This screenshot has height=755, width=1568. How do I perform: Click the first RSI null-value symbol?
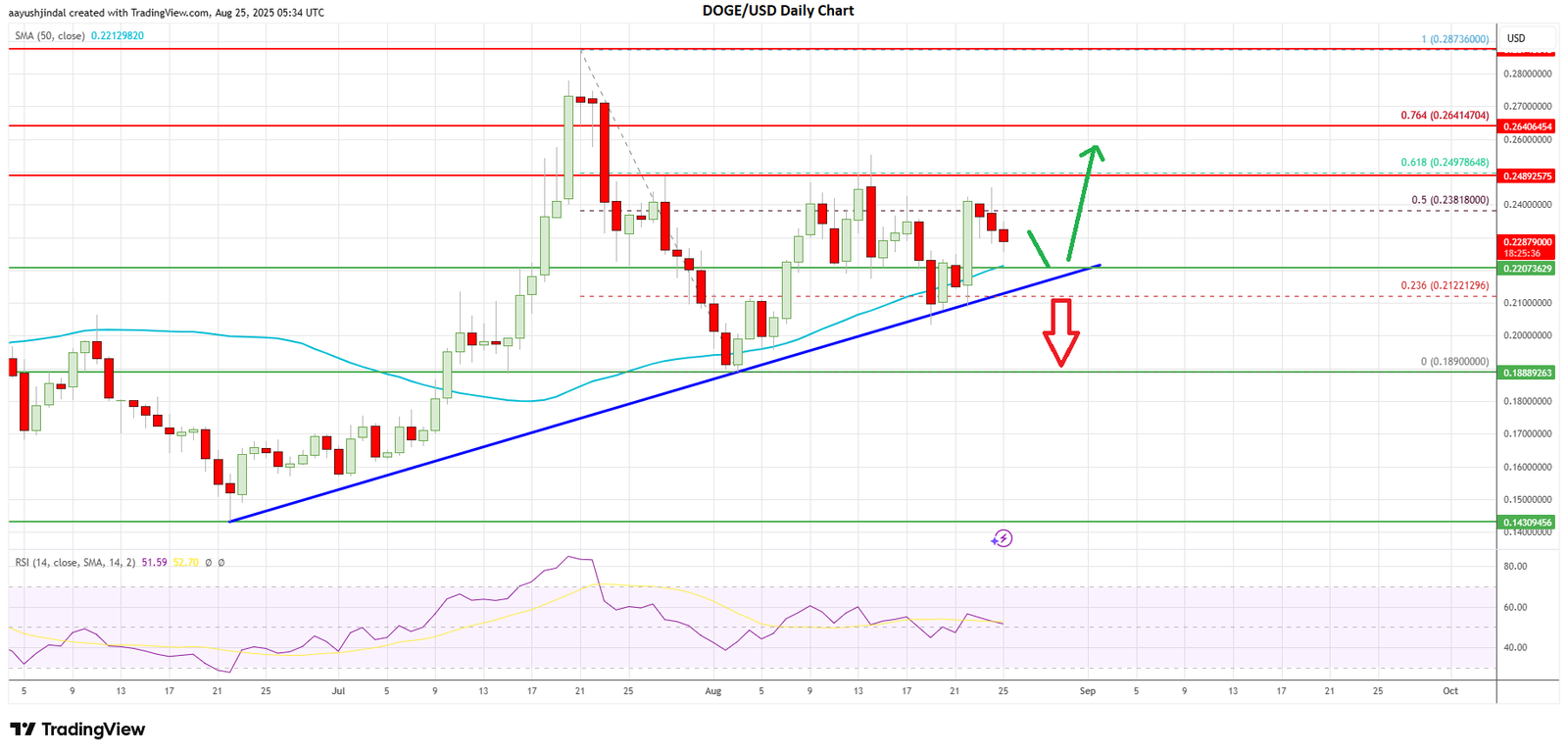tap(208, 563)
